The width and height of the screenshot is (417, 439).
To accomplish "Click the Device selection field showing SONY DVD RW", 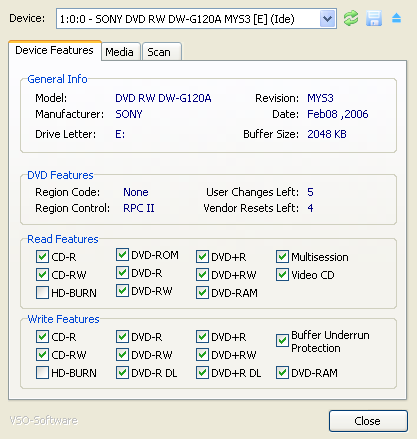I will pos(196,19).
